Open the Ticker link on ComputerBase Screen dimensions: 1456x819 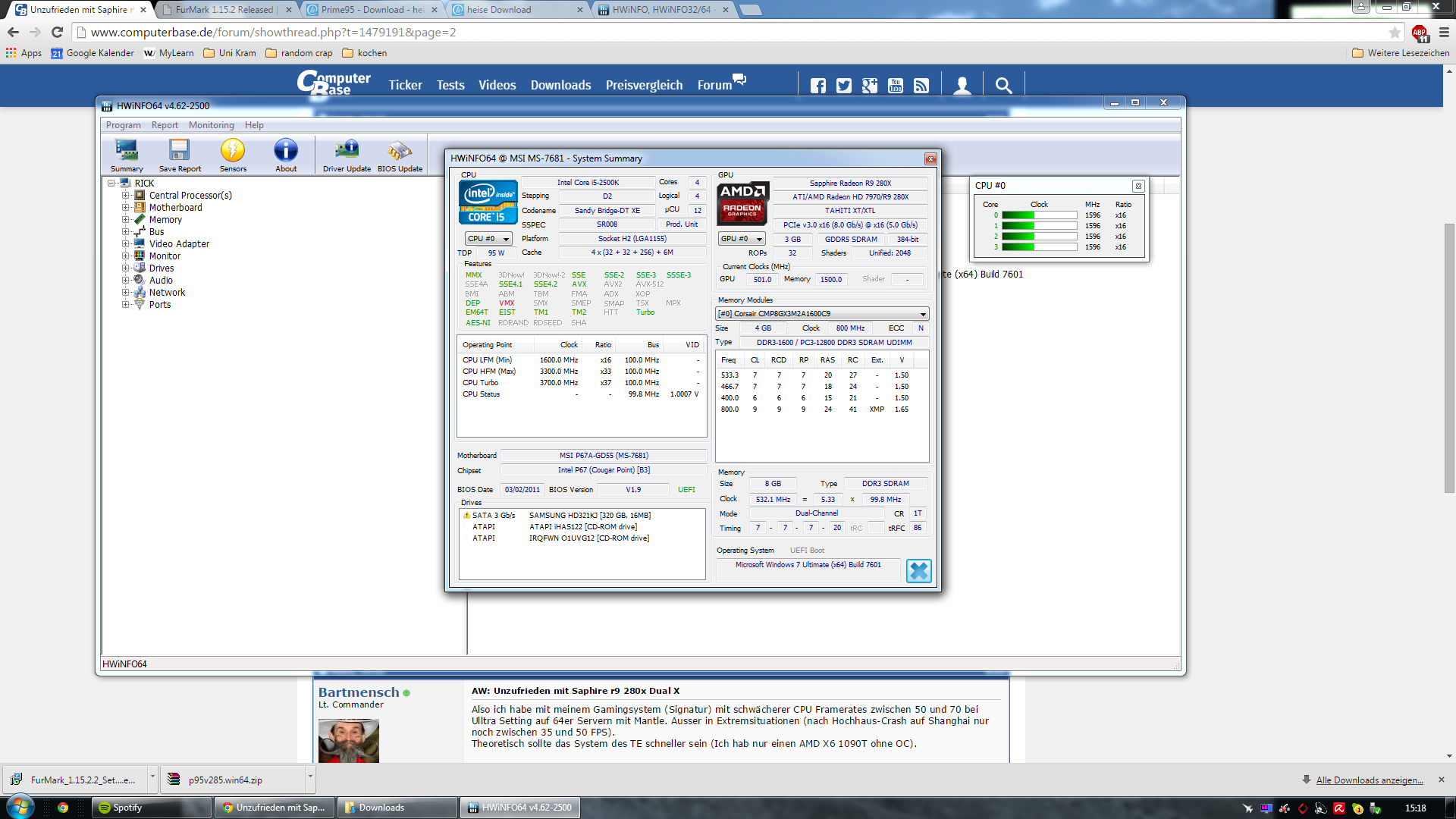[406, 85]
